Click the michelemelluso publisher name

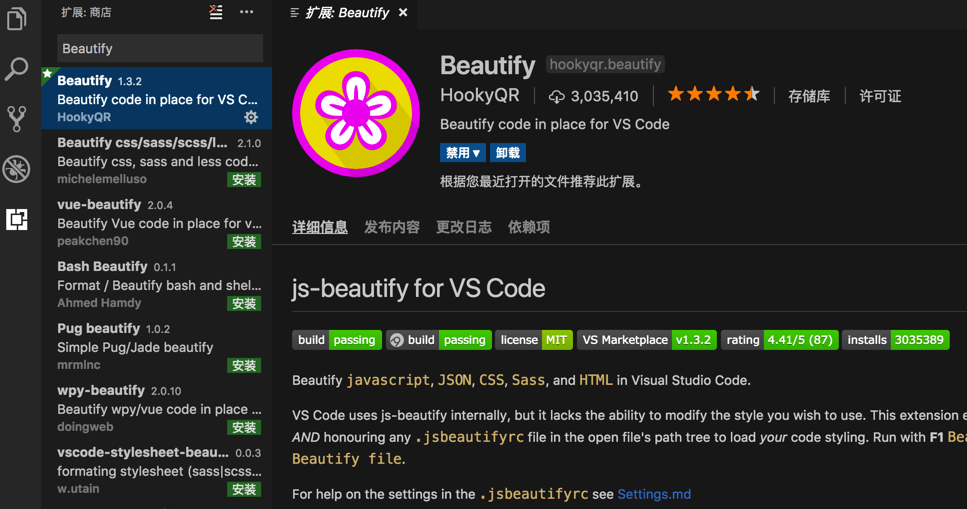coord(102,179)
